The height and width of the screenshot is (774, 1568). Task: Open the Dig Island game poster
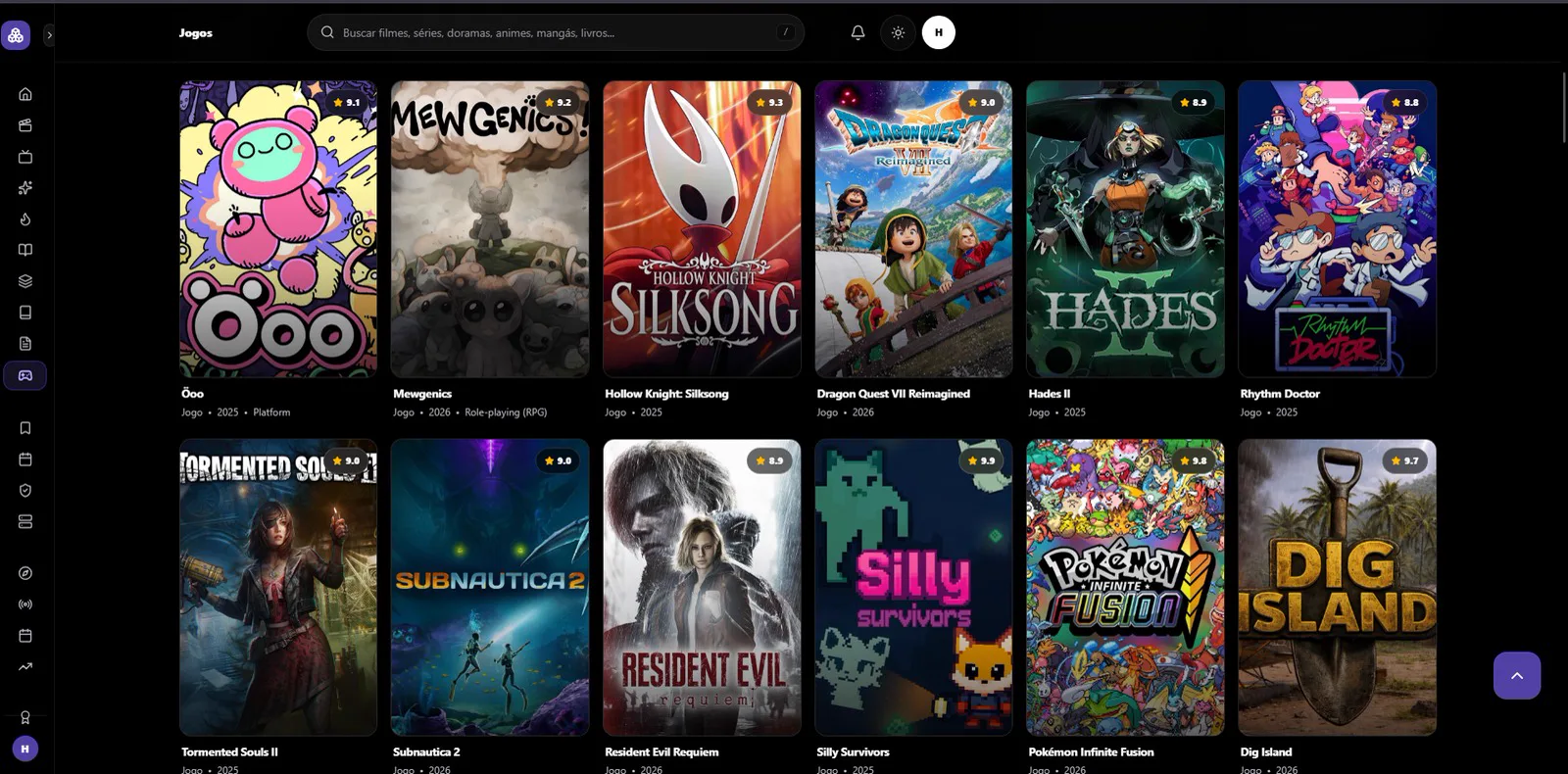(x=1337, y=588)
